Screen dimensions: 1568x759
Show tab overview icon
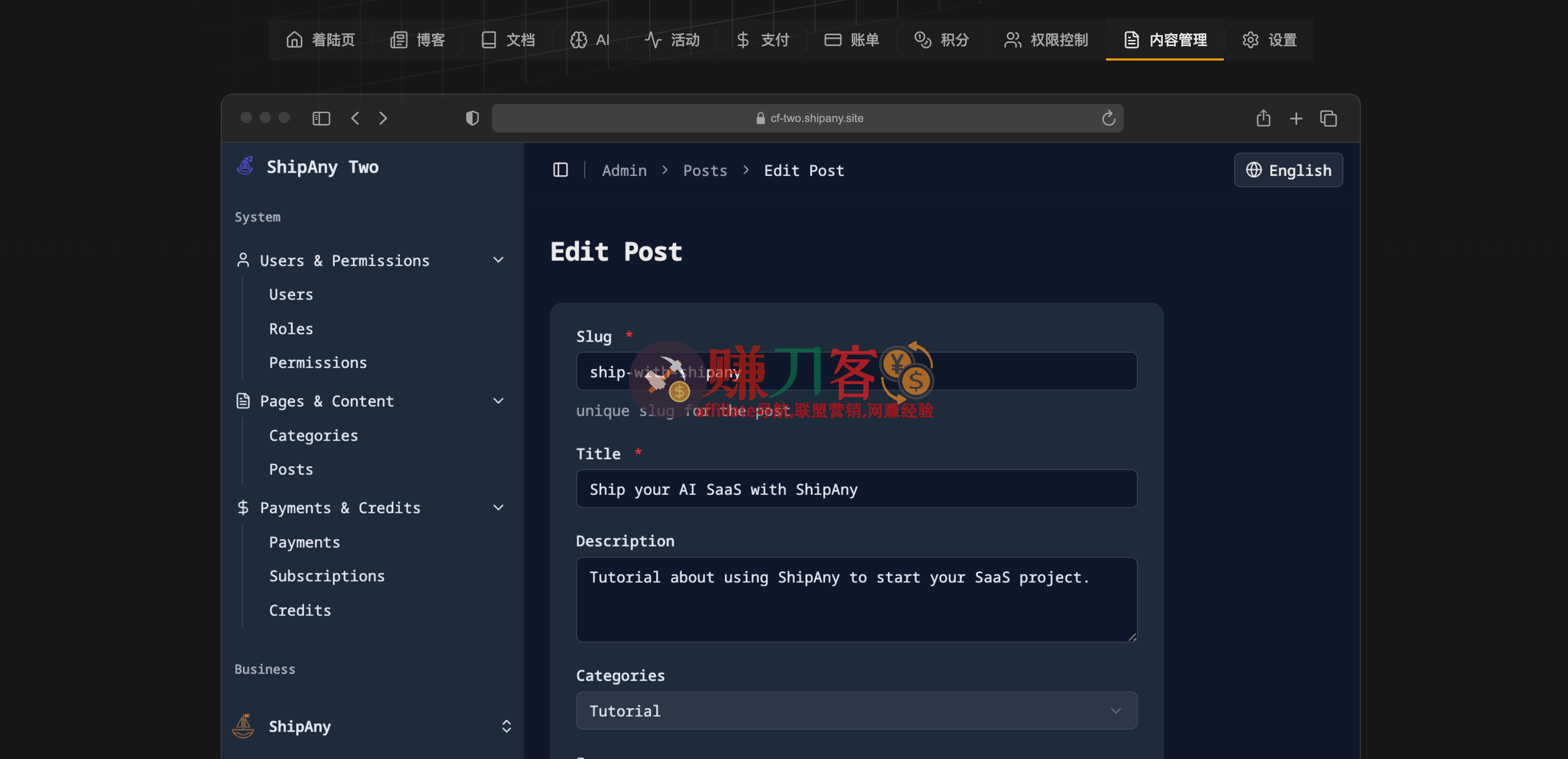coord(1328,118)
